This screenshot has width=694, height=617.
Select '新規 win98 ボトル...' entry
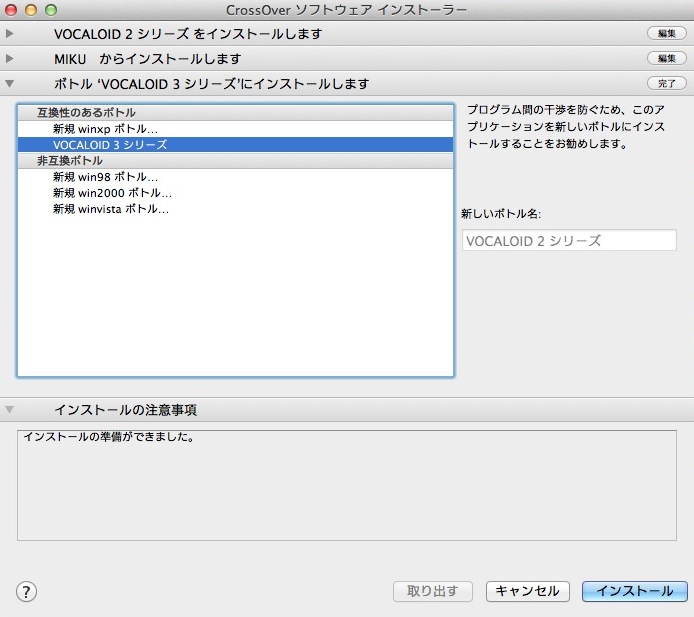tap(235, 177)
